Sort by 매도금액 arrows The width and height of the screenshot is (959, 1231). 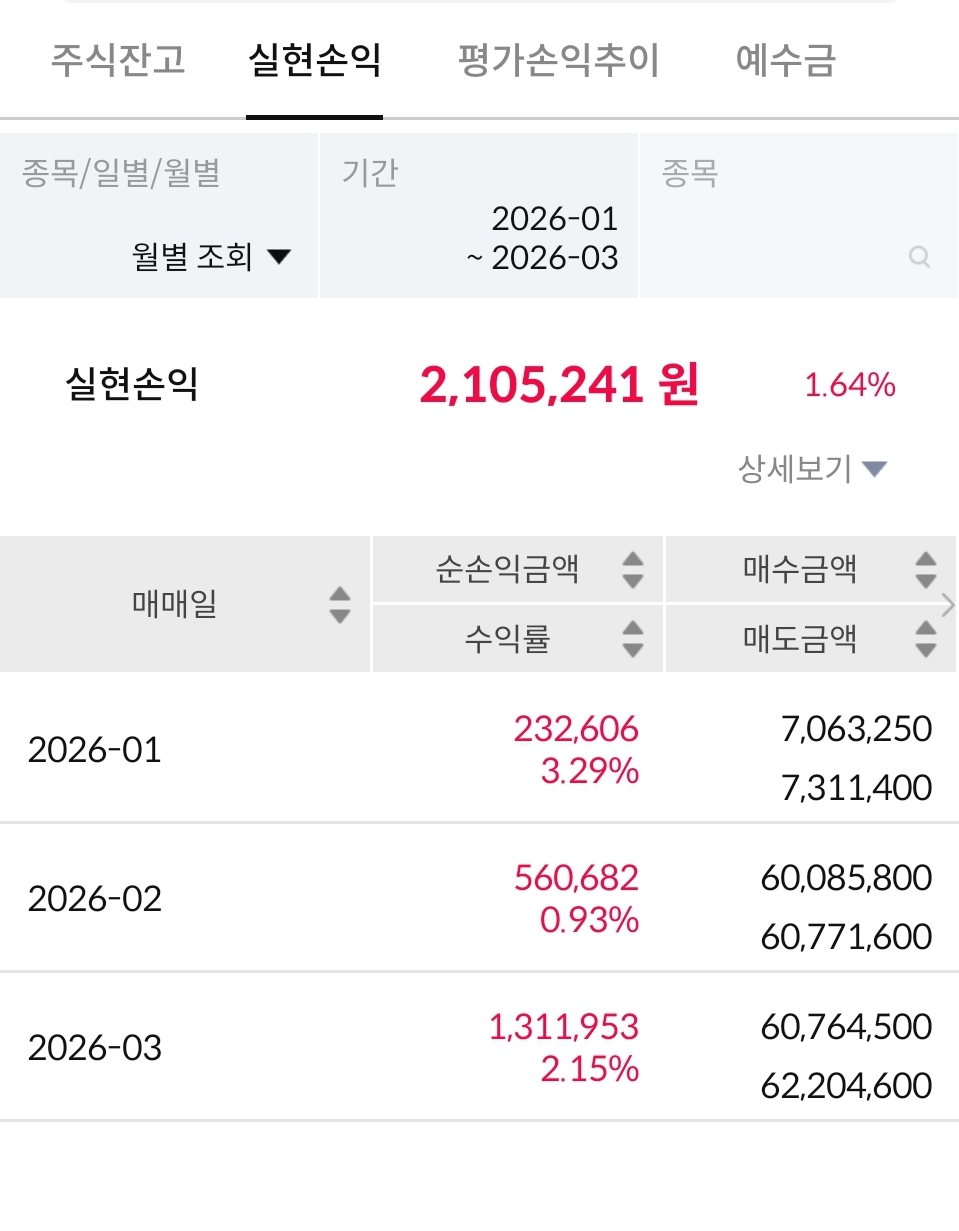point(926,638)
